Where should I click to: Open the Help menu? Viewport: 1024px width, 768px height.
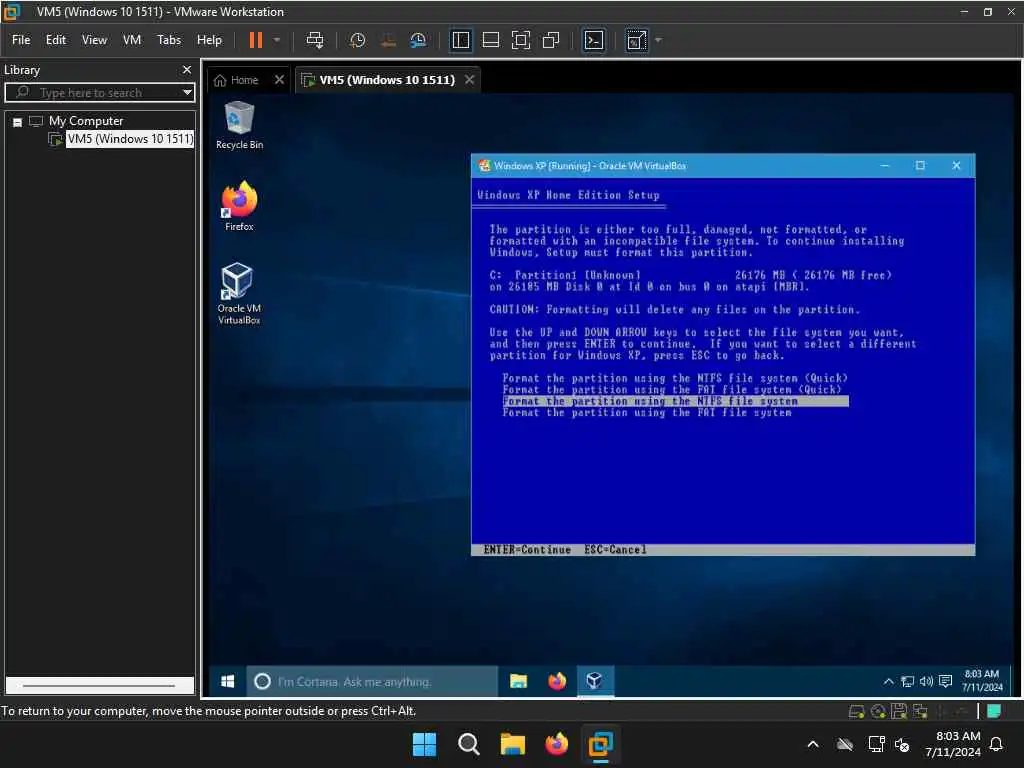pos(209,40)
